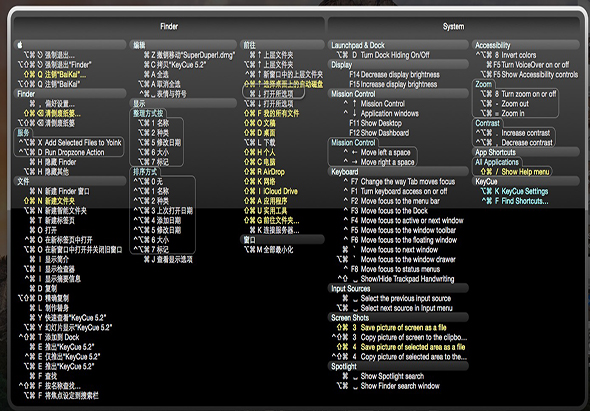This screenshot has height=411, width=590.
Task: Click the yellow 应用程序 entry
Action: click(266, 201)
